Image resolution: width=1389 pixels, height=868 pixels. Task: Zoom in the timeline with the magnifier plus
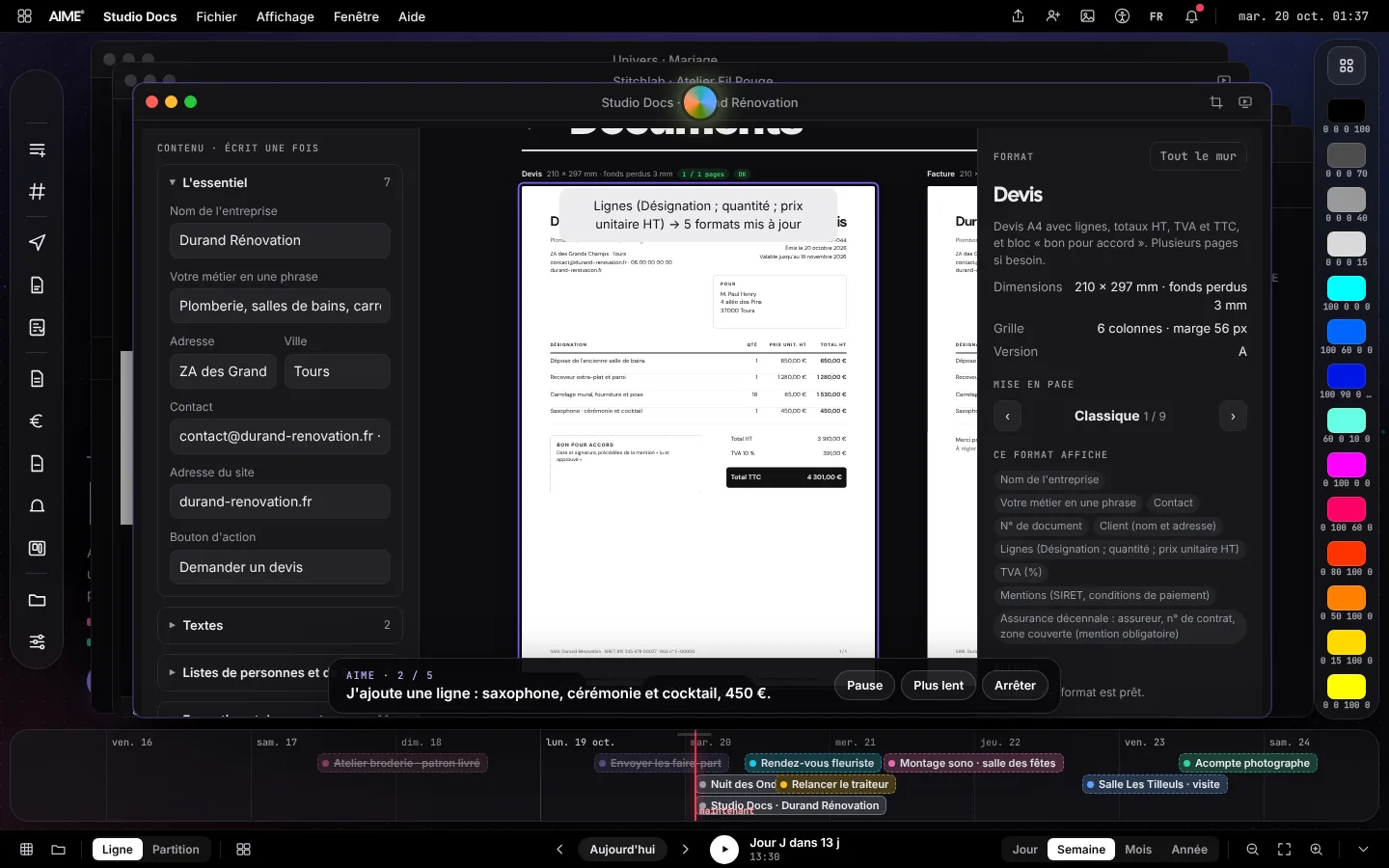coord(1316,850)
